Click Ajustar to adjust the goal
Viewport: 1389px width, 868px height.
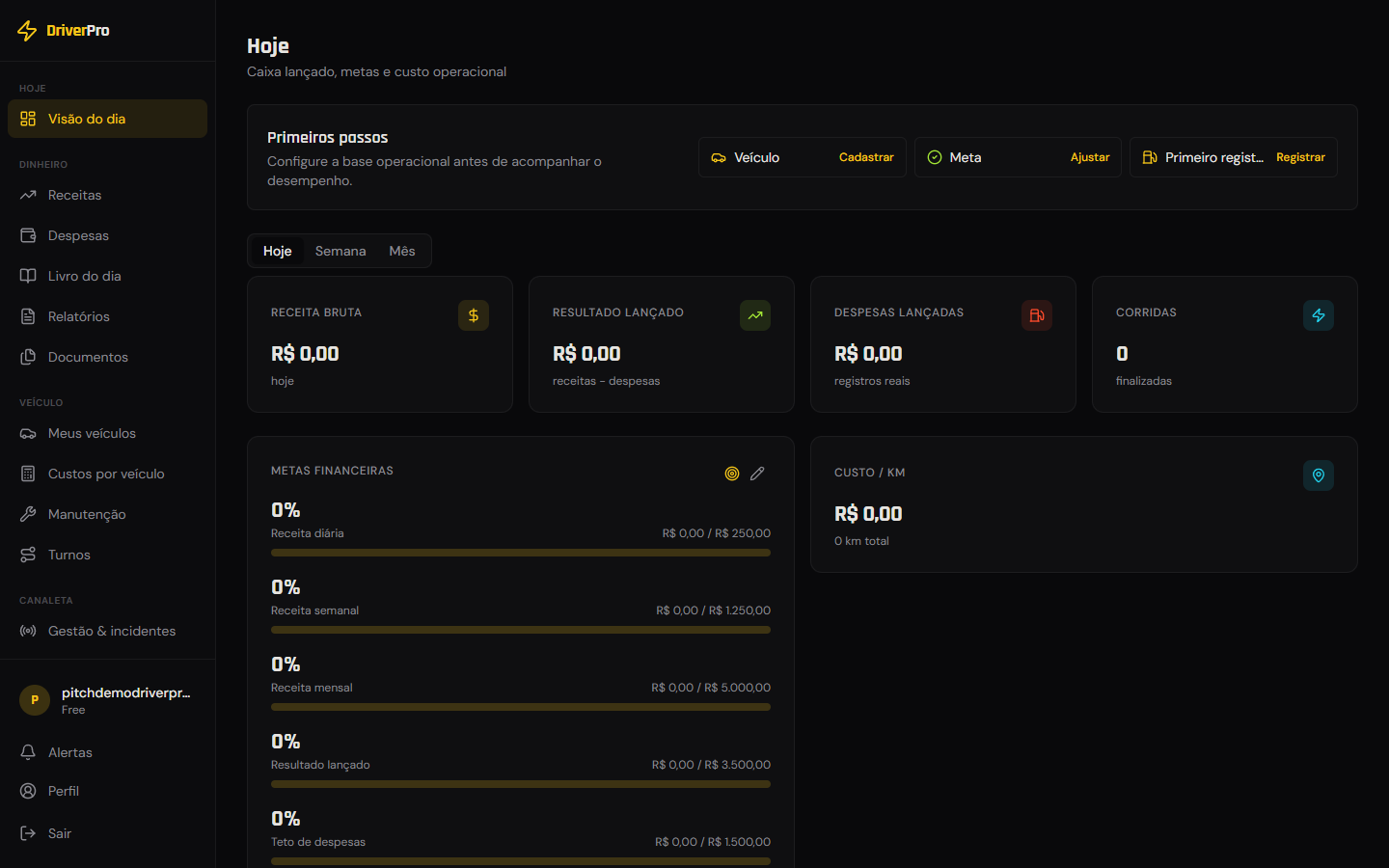(1090, 157)
